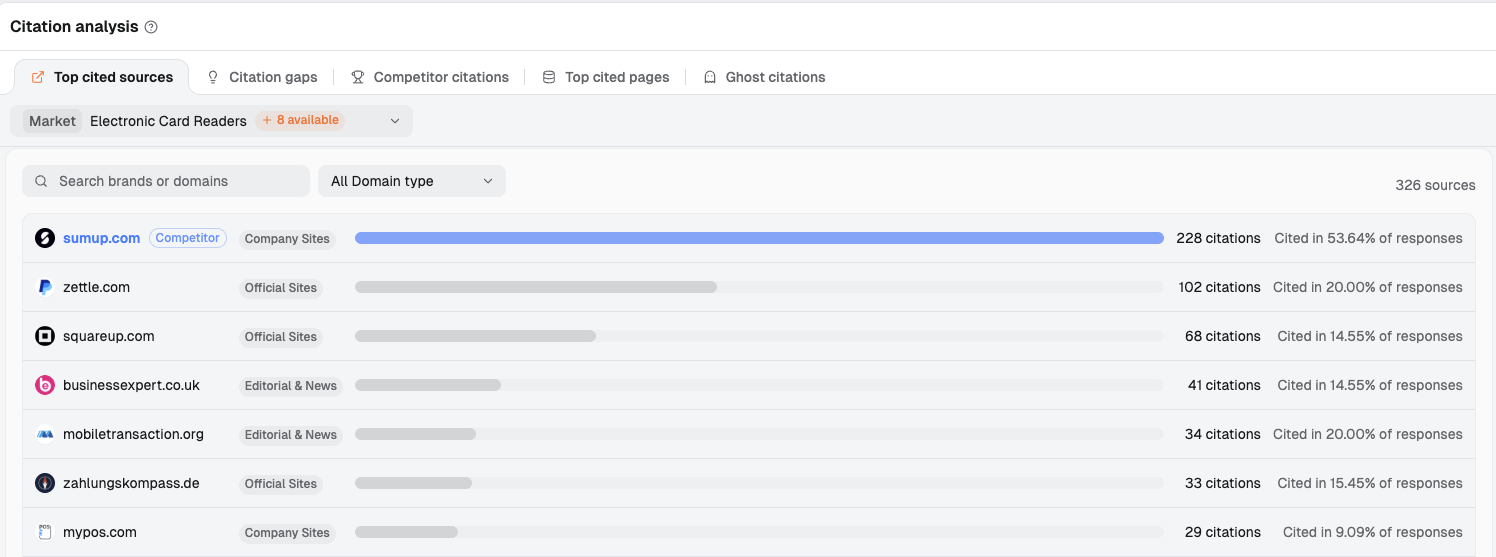1496x557 pixels.
Task: Click the '29 citations' value
Action: pos(1223,532)
